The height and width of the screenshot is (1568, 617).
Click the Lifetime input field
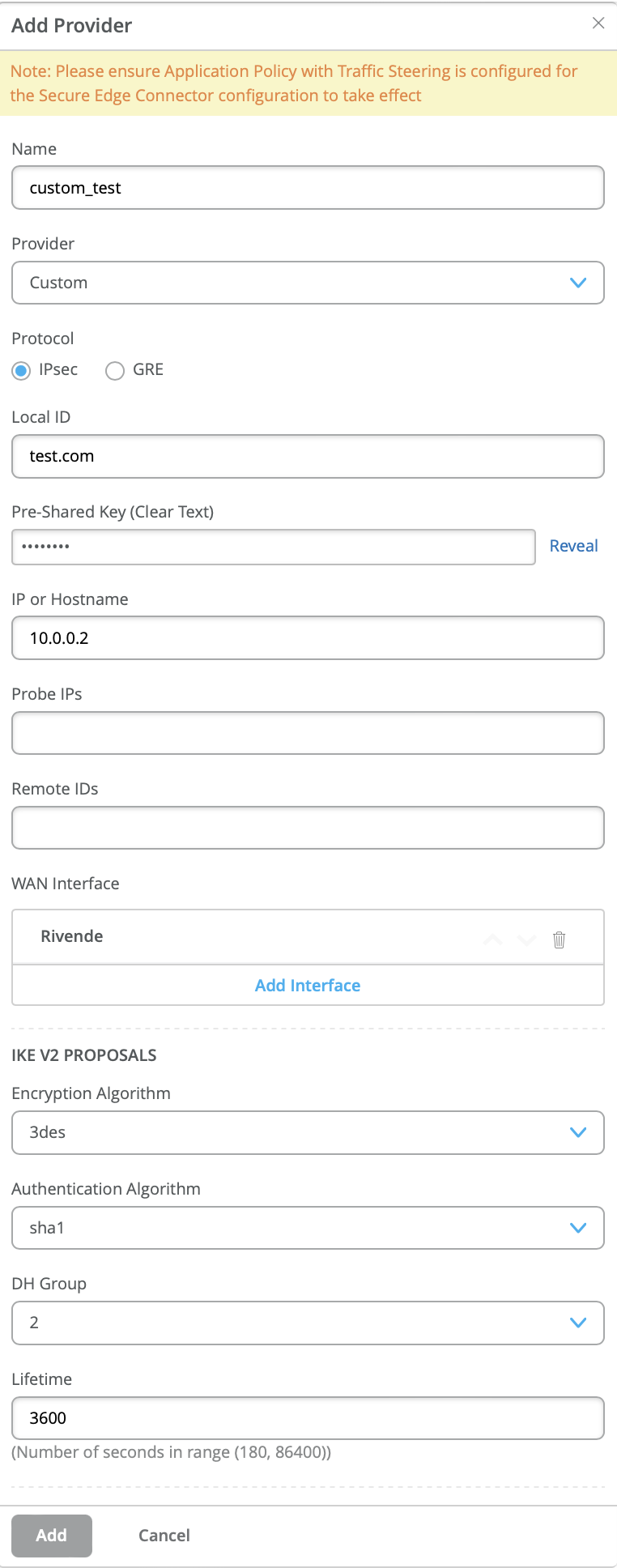tap(308, 1418)
